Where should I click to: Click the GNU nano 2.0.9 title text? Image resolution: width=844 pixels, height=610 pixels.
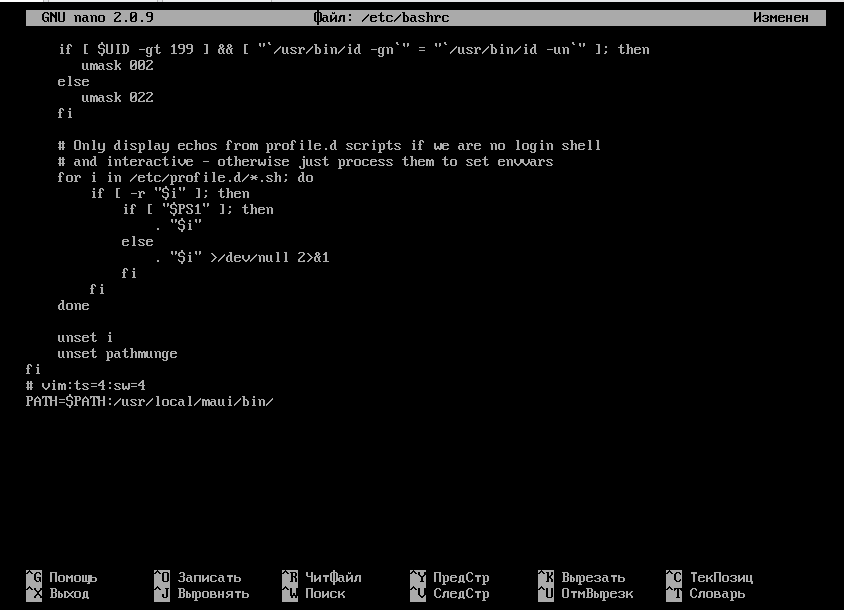(97, 18)
